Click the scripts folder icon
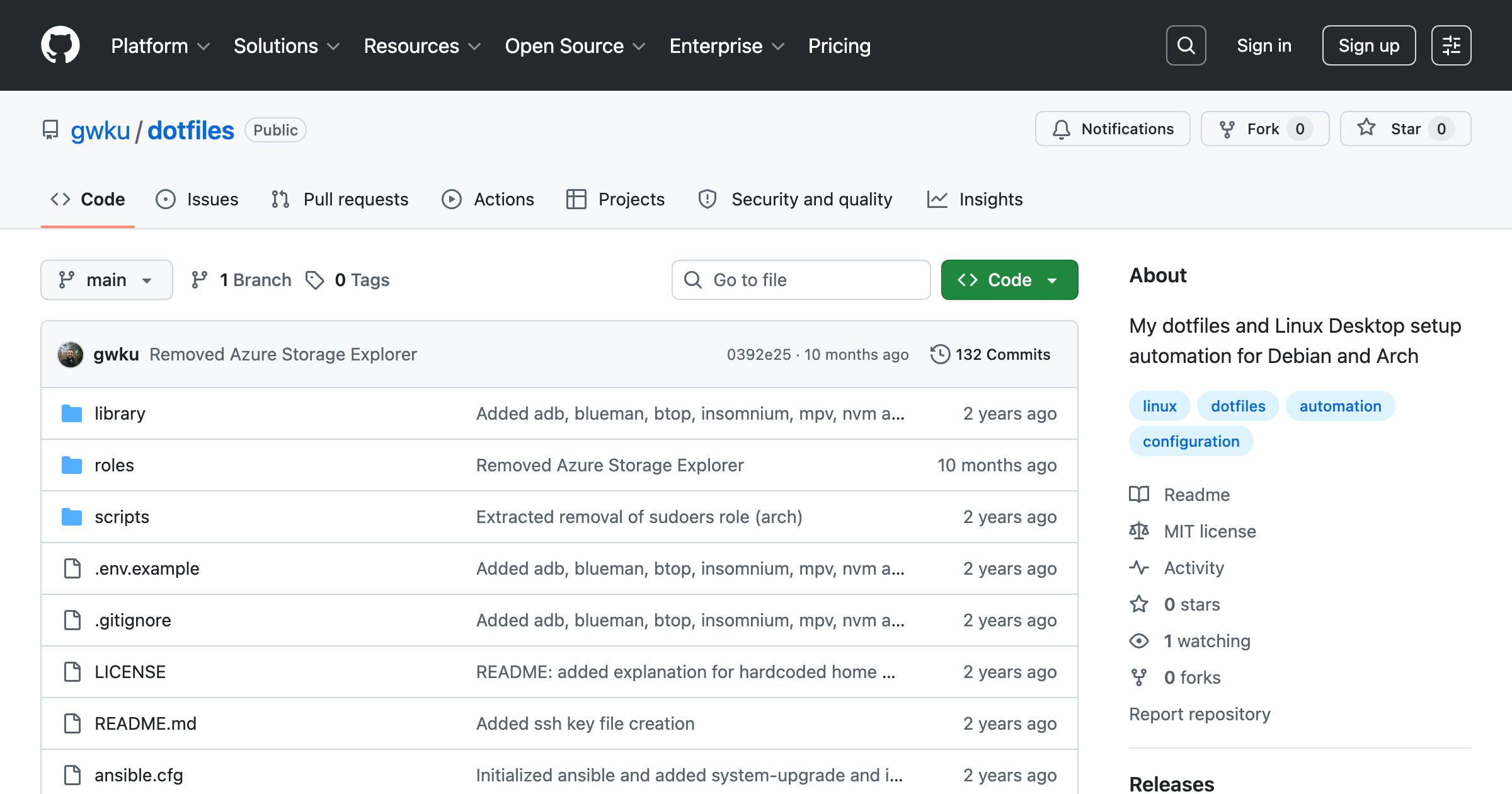Viewport: 1512px width, 794px height. (x=72, y=517)
